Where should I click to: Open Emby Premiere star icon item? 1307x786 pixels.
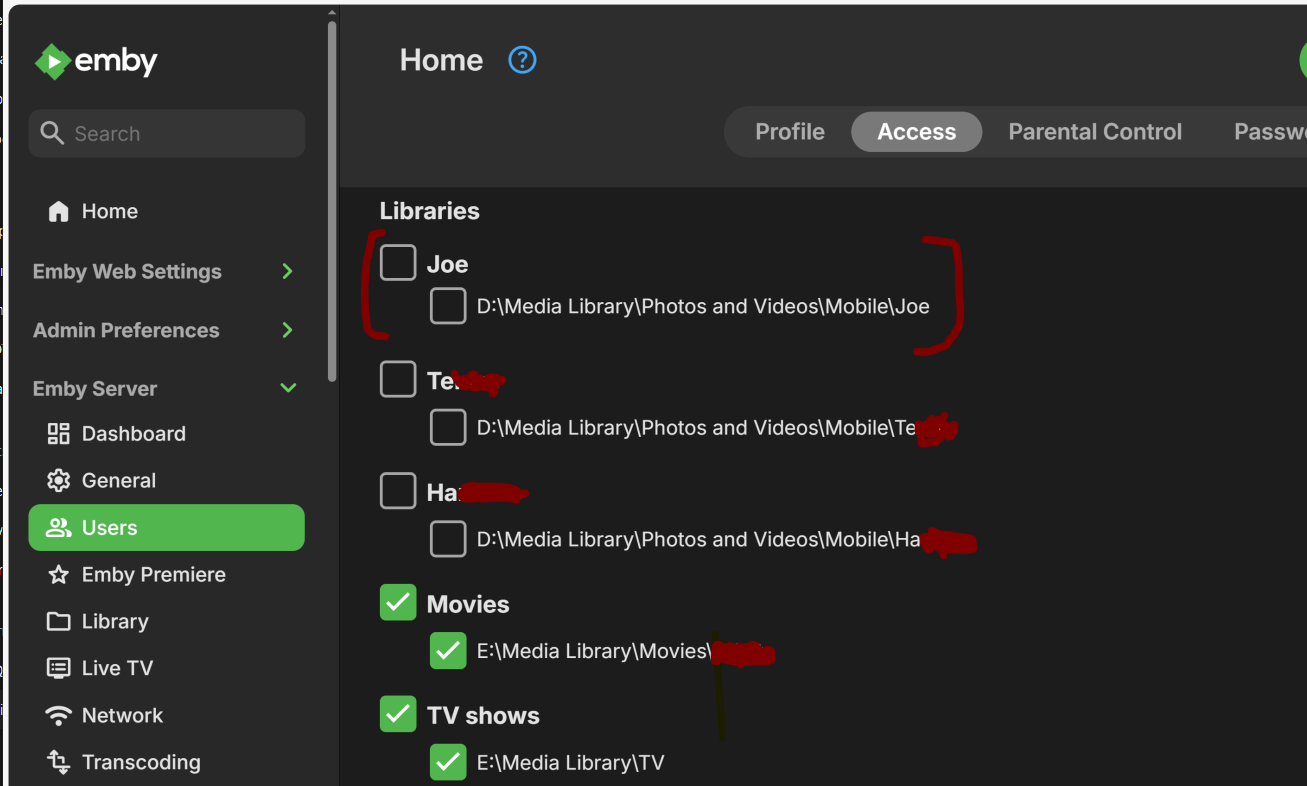(59, 575)
